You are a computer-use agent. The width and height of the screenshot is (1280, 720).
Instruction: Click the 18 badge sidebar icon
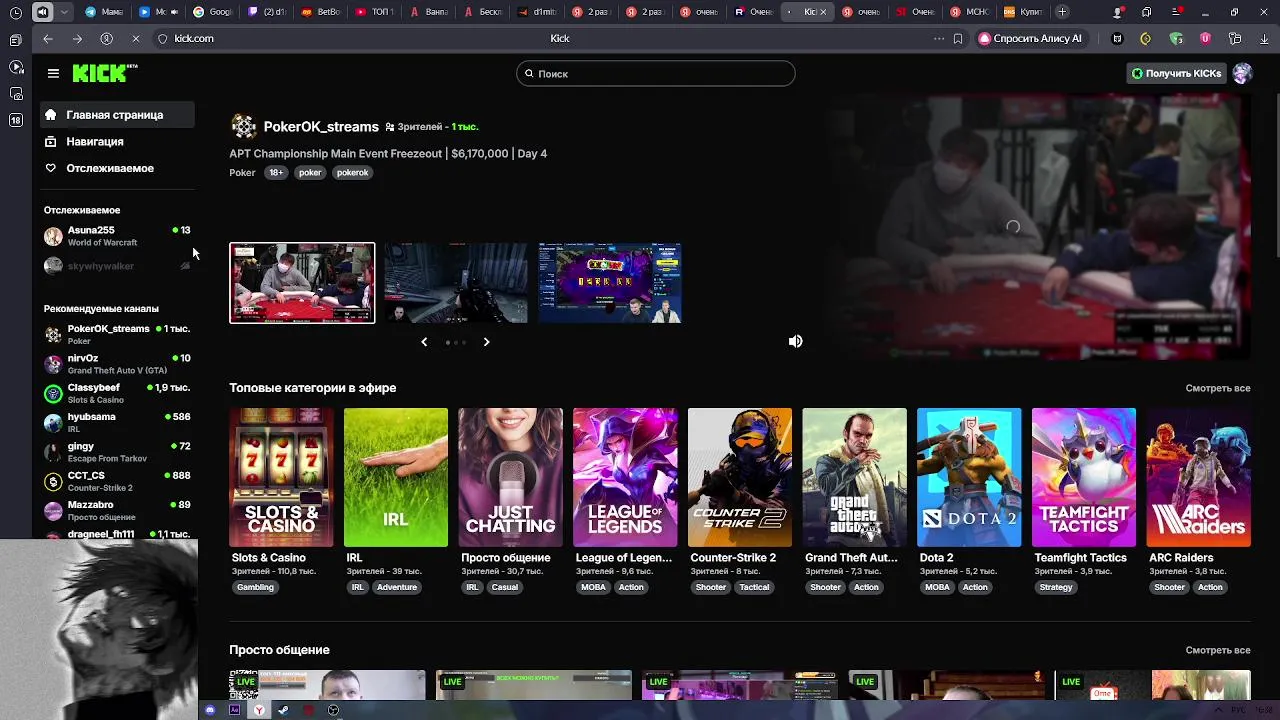pyautogui.click(x=15, y=120)
